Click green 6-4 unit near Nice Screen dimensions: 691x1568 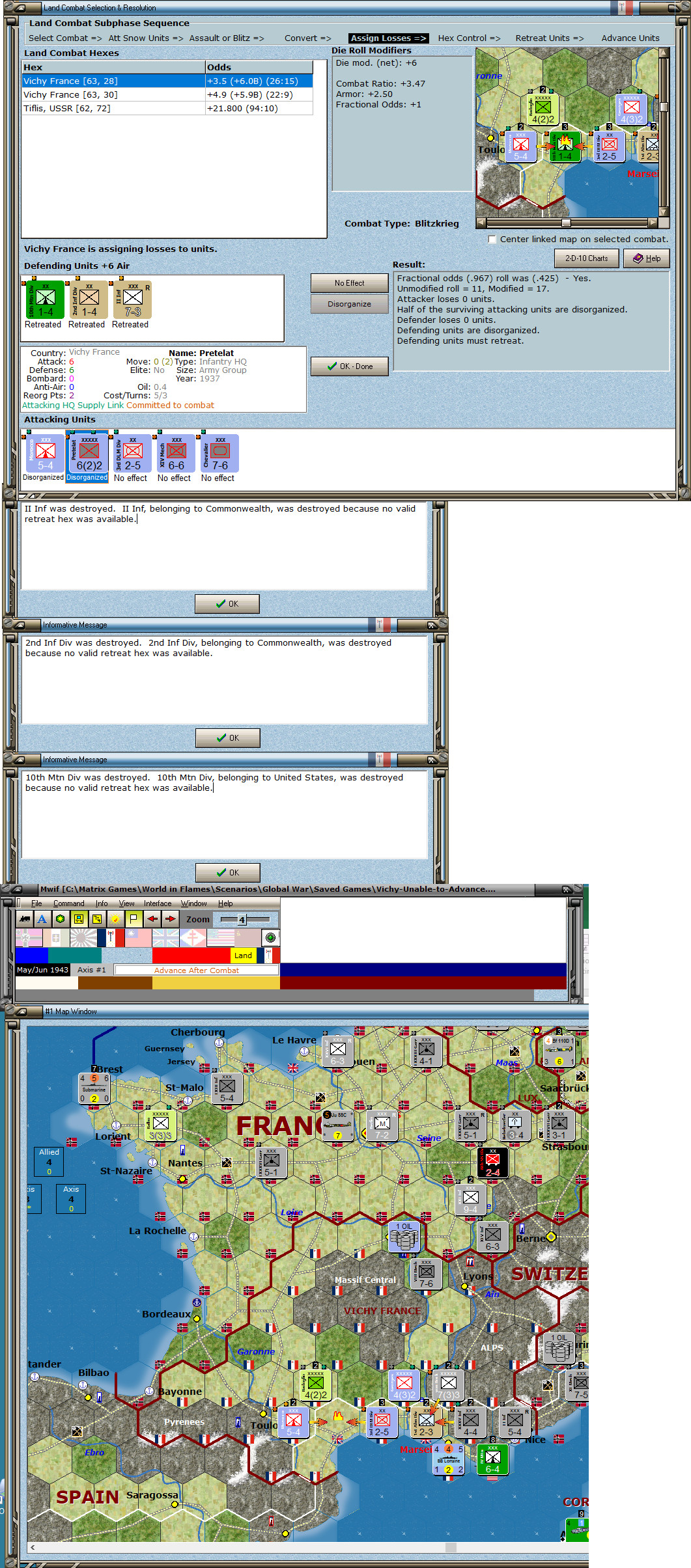pos(492,1459)
